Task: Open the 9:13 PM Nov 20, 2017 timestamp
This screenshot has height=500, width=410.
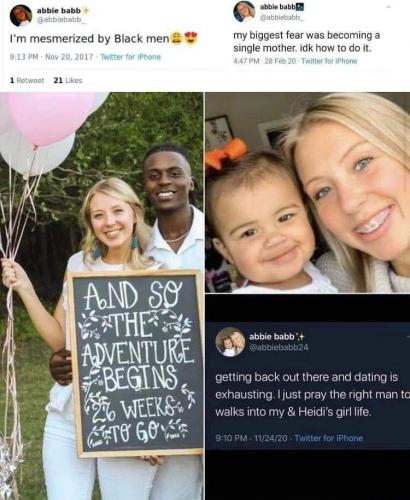Action: (x=51, y=57)
